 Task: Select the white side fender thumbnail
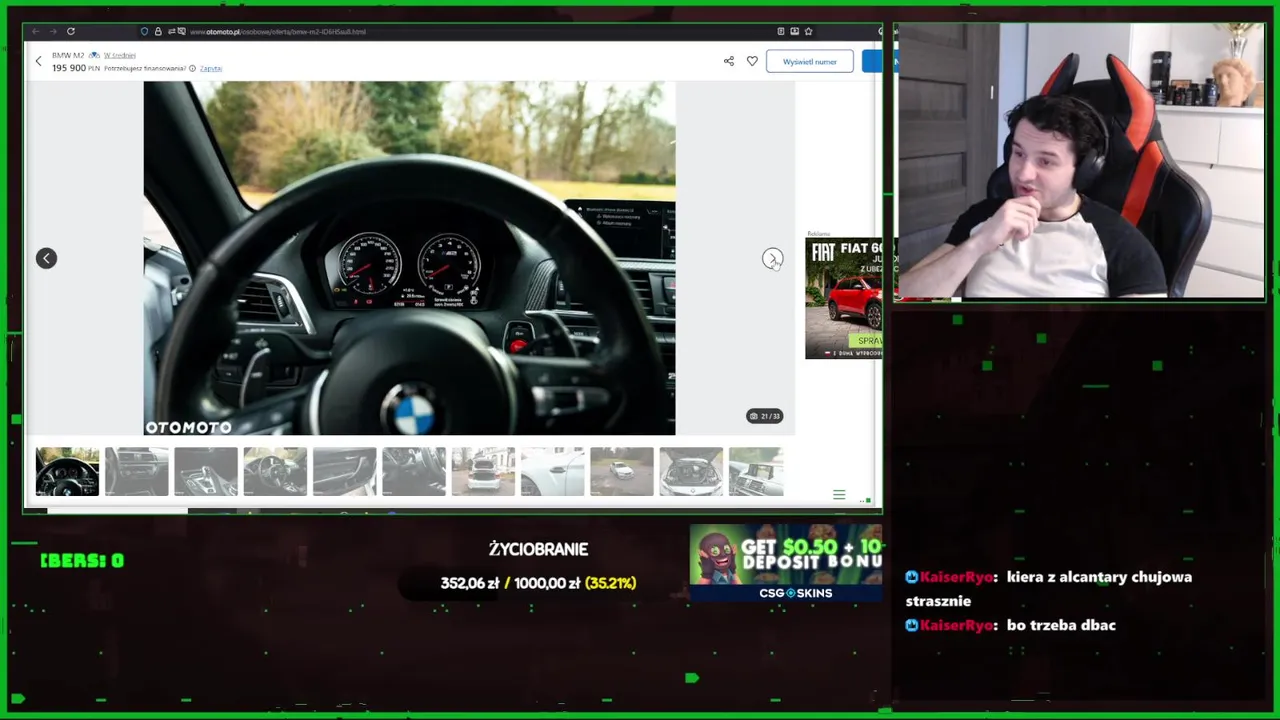(552, 472)
